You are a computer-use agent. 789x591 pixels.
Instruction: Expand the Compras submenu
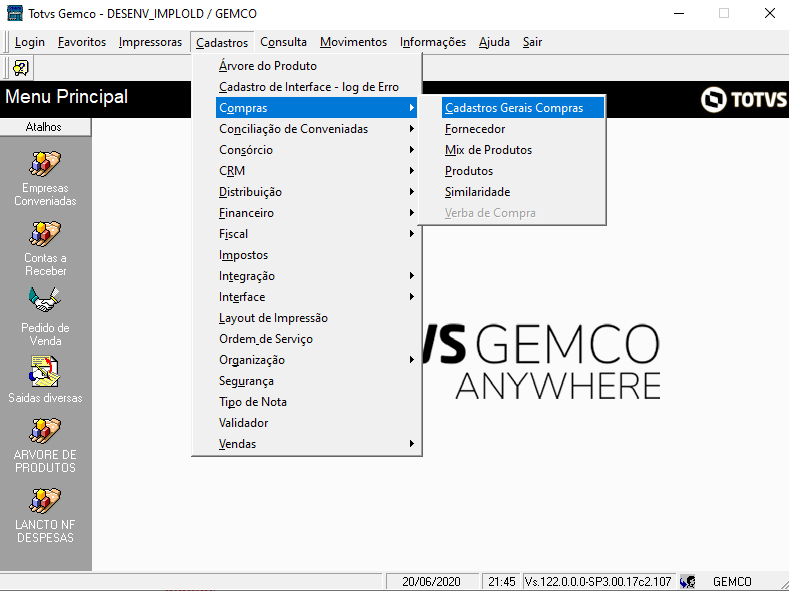pyautogui.click(x=316, y=108)
